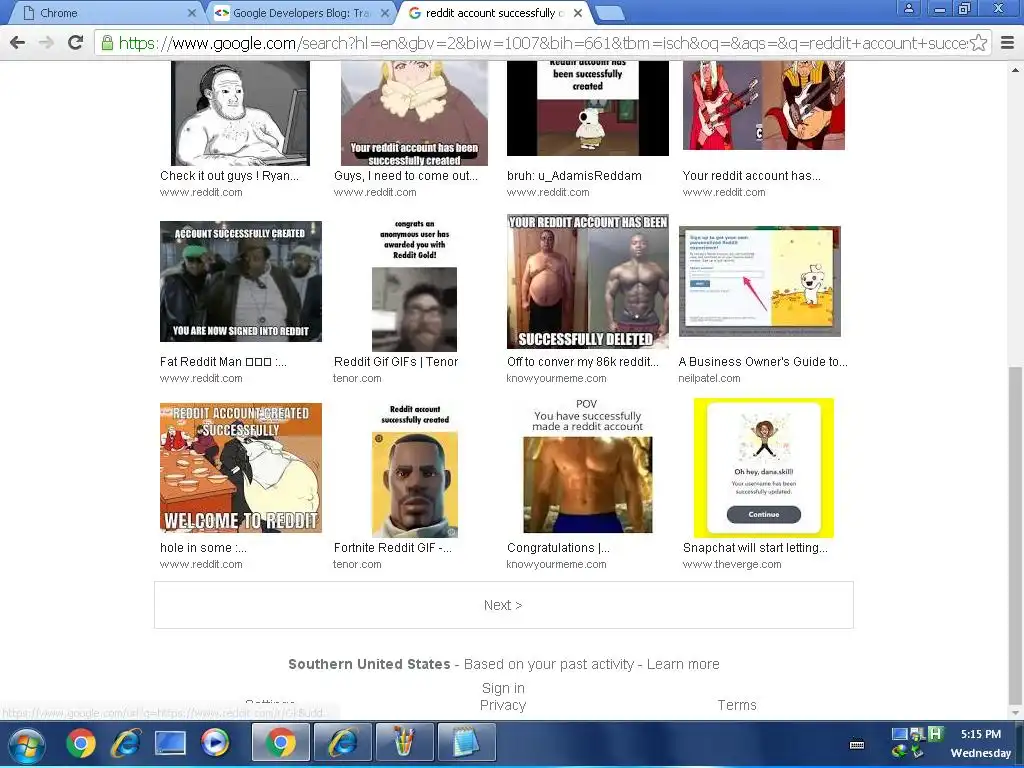Open 'bruh: u_AdamisReddam' result
This screenshot has width=1024, height=768.
pyautogui.click(x=574, y=176)
